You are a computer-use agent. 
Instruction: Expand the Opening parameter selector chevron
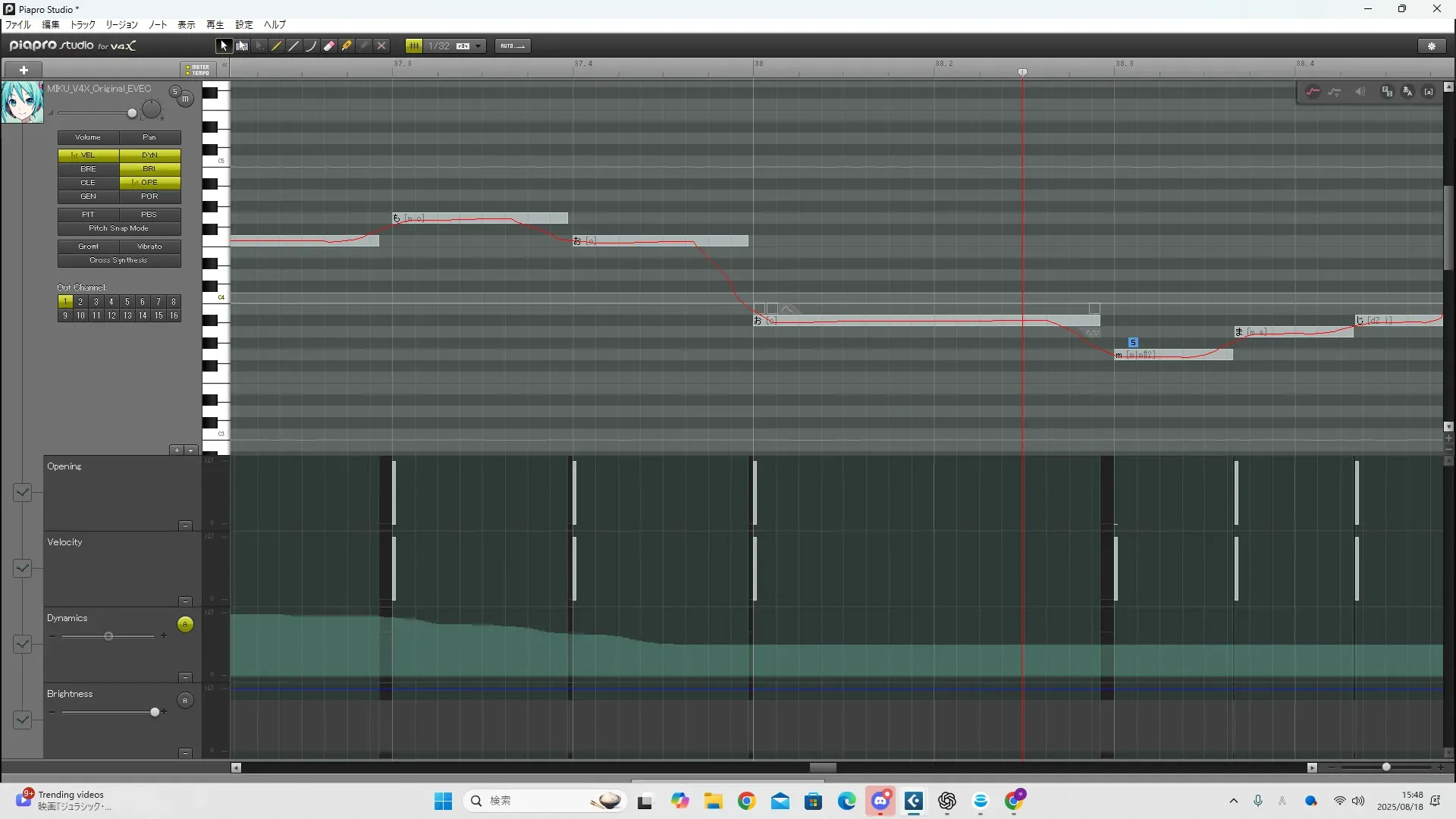[22, 493]
